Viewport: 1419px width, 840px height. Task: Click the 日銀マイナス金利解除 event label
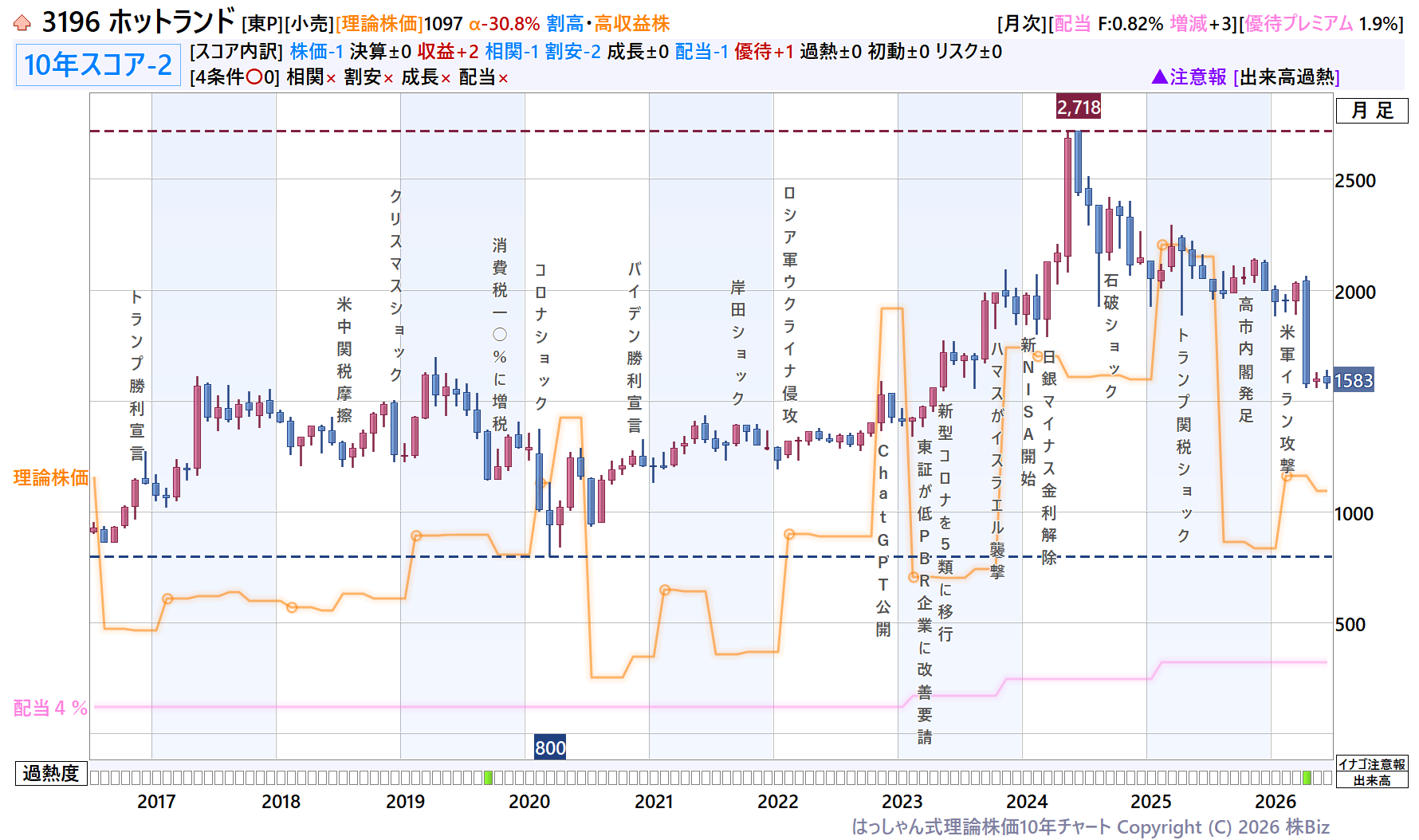coord(1049,457)
